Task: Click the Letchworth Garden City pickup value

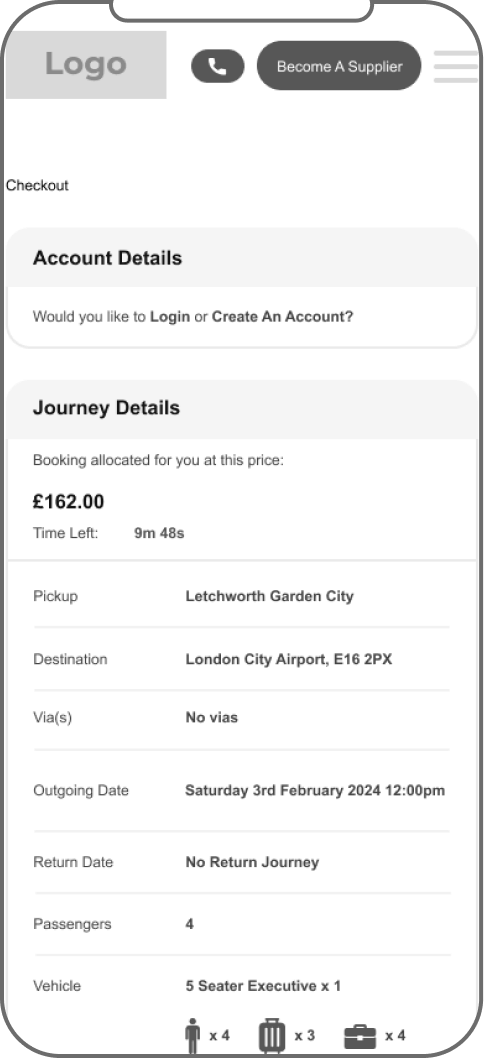Action: click(269, 596)
